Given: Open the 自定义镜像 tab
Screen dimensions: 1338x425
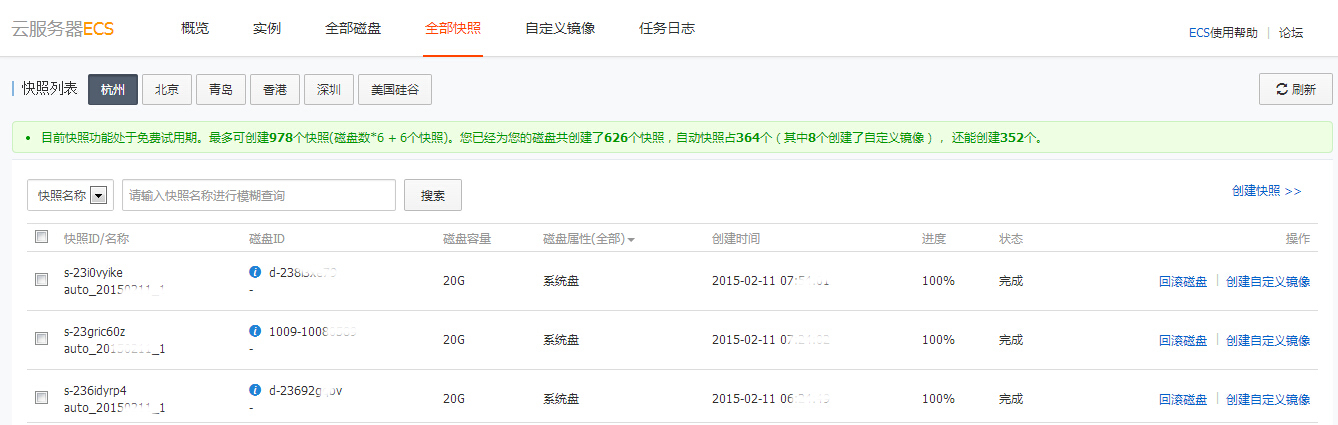Looking at the screenshot, I should 560,28.
